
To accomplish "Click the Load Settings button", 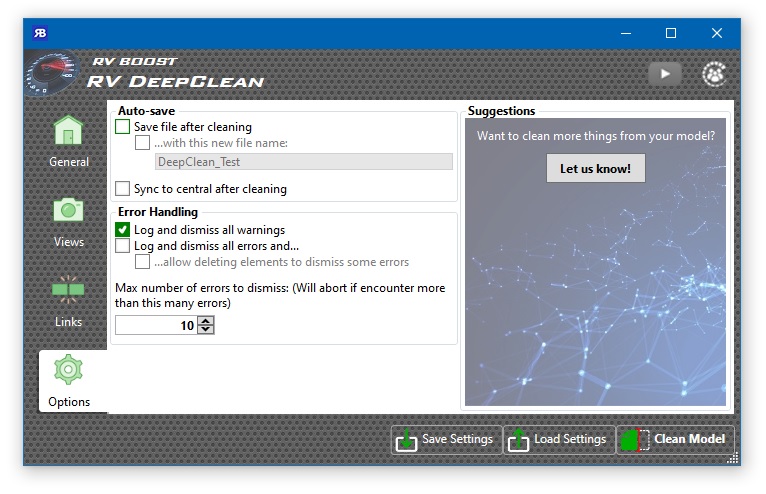I will click(559, 440).
